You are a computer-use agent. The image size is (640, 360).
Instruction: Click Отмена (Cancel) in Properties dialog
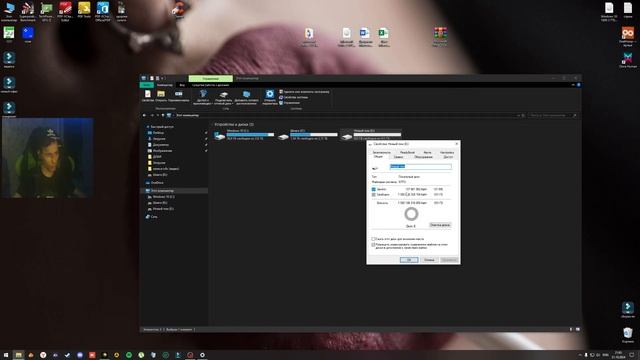[429, 260]
